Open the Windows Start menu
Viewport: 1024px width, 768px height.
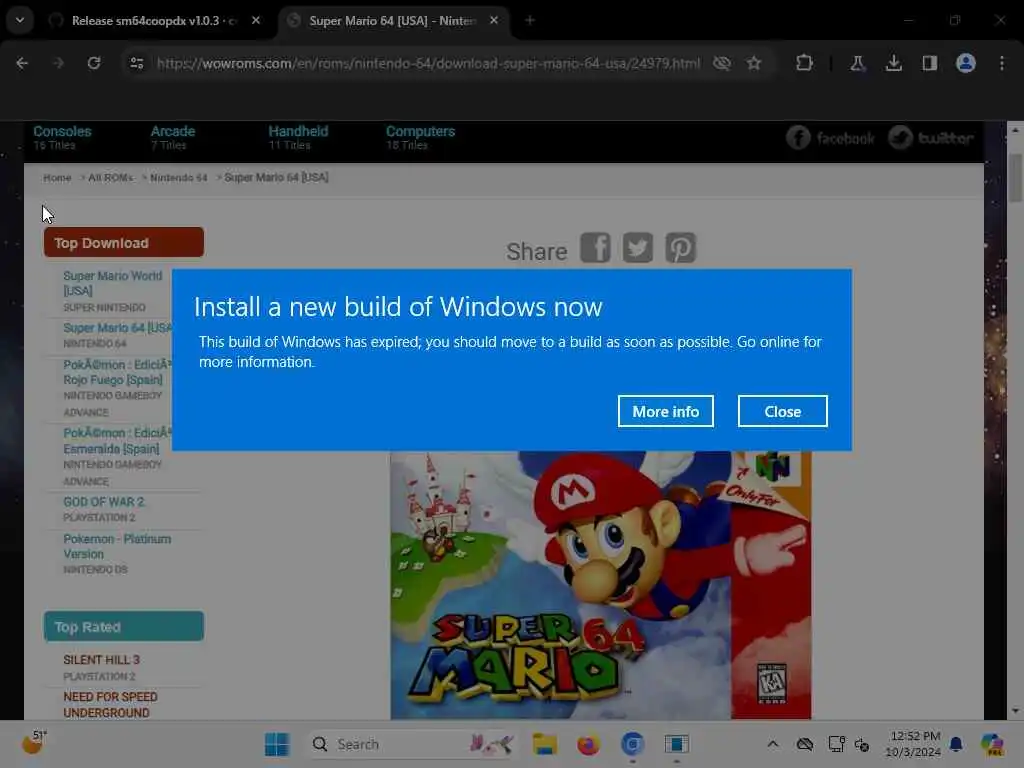pos(277,744)
